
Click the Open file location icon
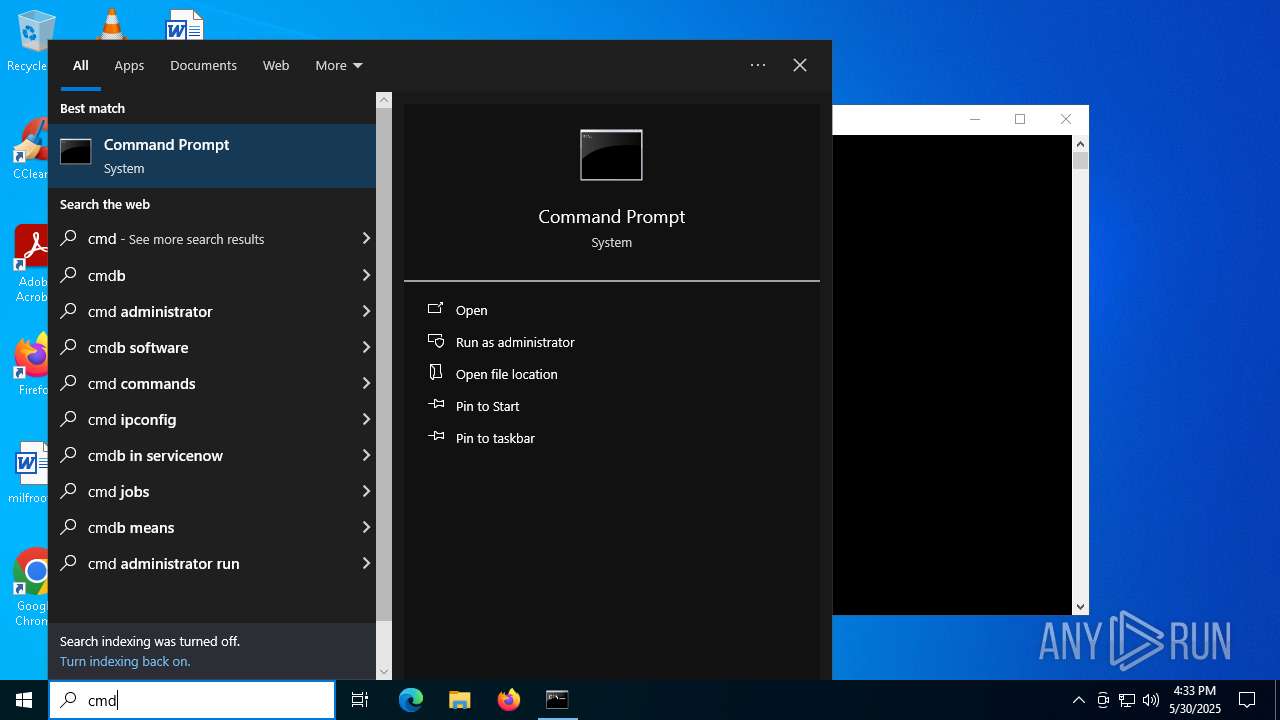(x=435, y=373)
